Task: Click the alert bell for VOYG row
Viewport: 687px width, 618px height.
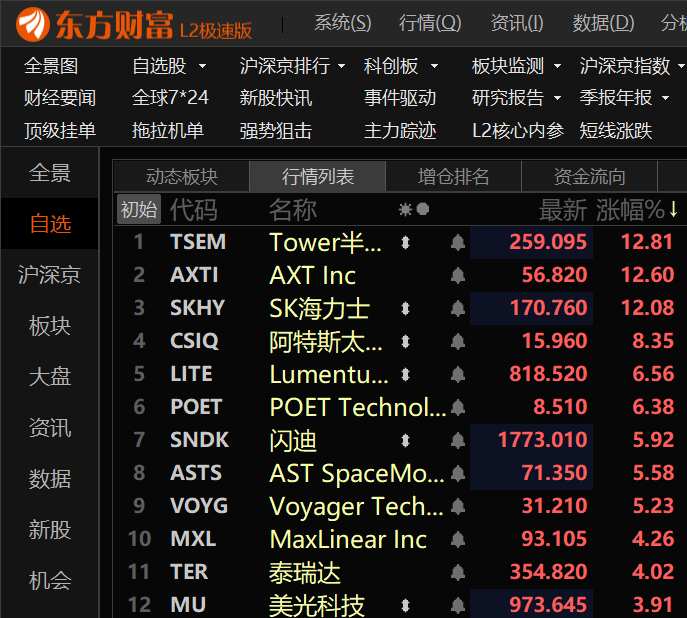Action: pos(458,506)
